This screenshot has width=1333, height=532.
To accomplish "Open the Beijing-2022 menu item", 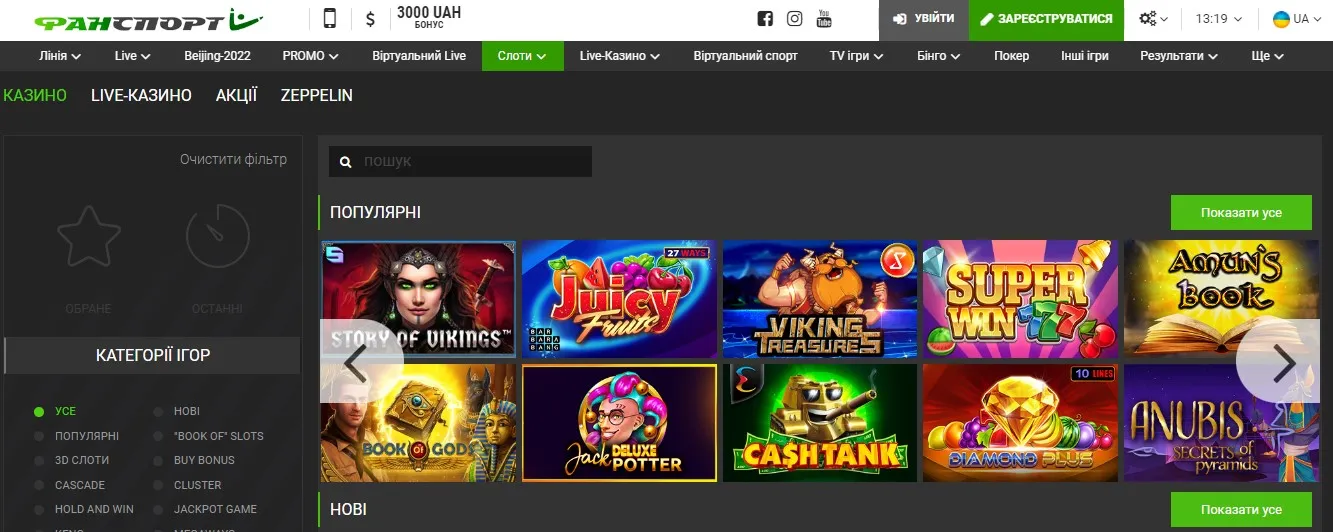I will [x=217, y=56].
